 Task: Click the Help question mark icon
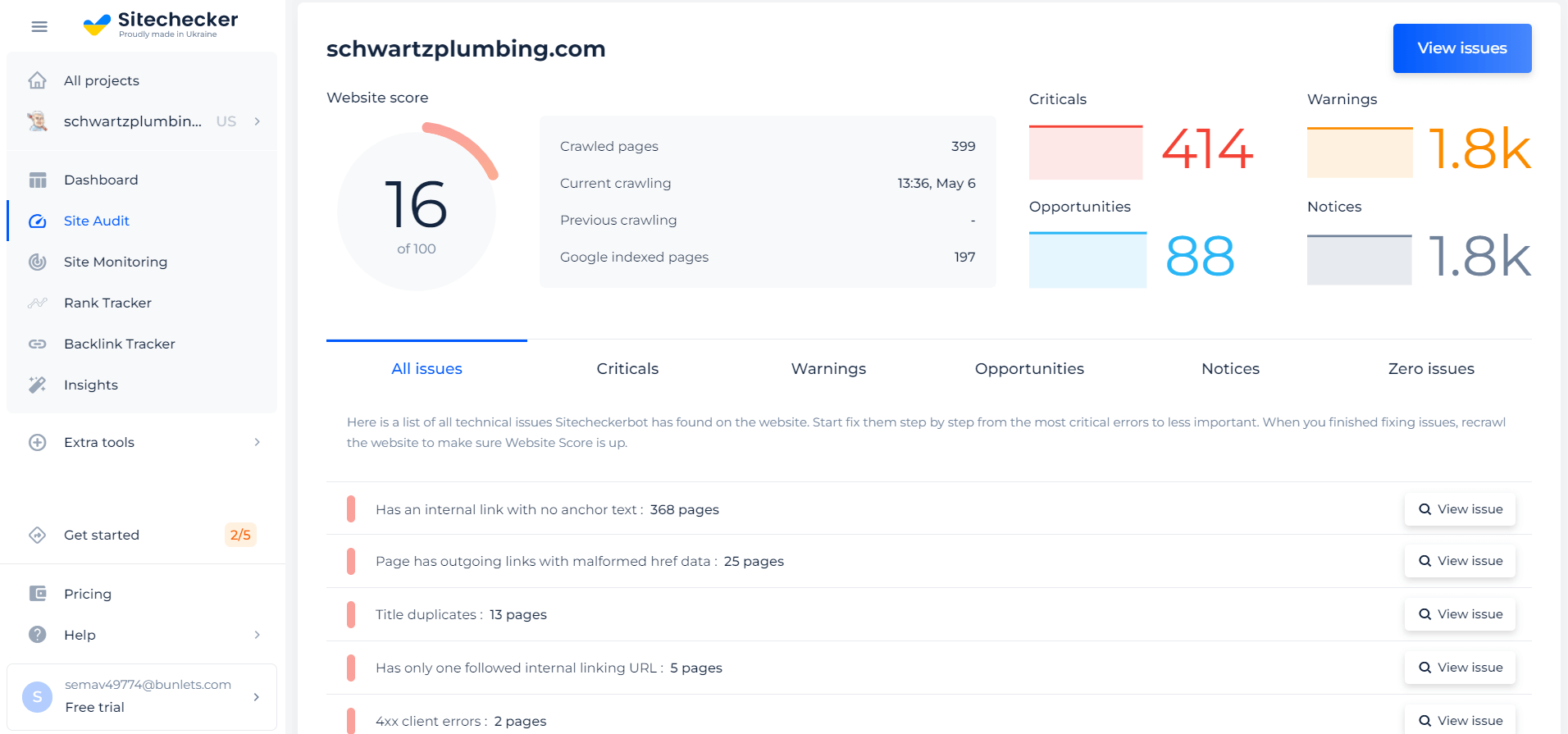[x=38, y=635]
